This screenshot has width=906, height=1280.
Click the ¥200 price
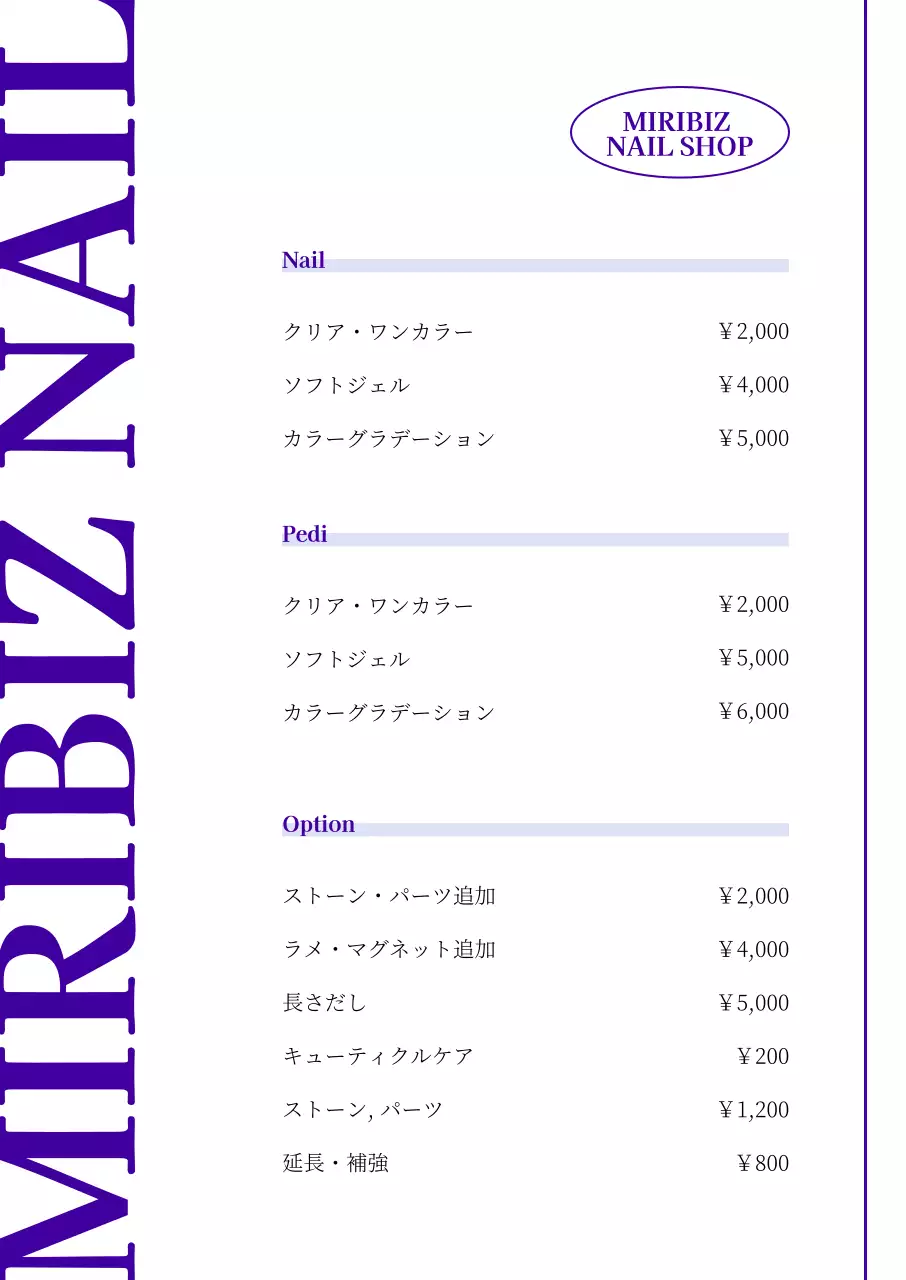tap(762, 1057)
